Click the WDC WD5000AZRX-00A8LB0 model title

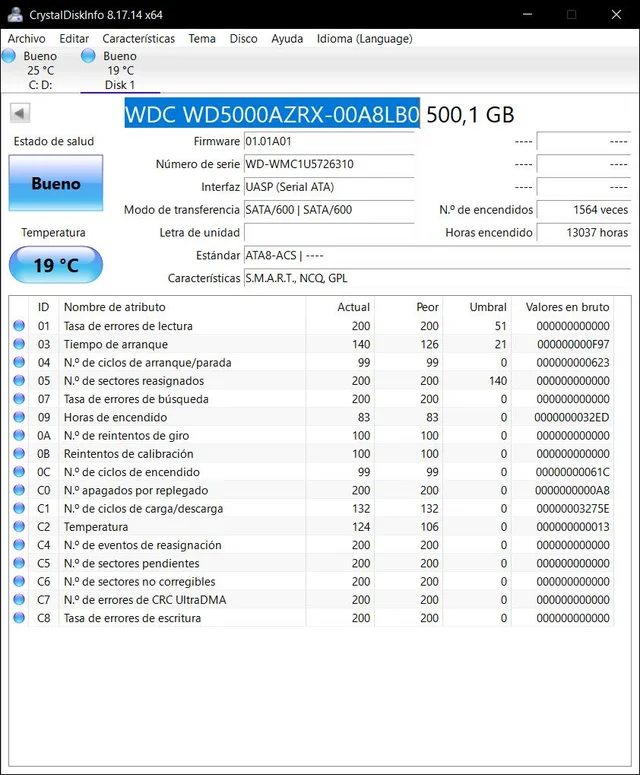pos(272,114)
